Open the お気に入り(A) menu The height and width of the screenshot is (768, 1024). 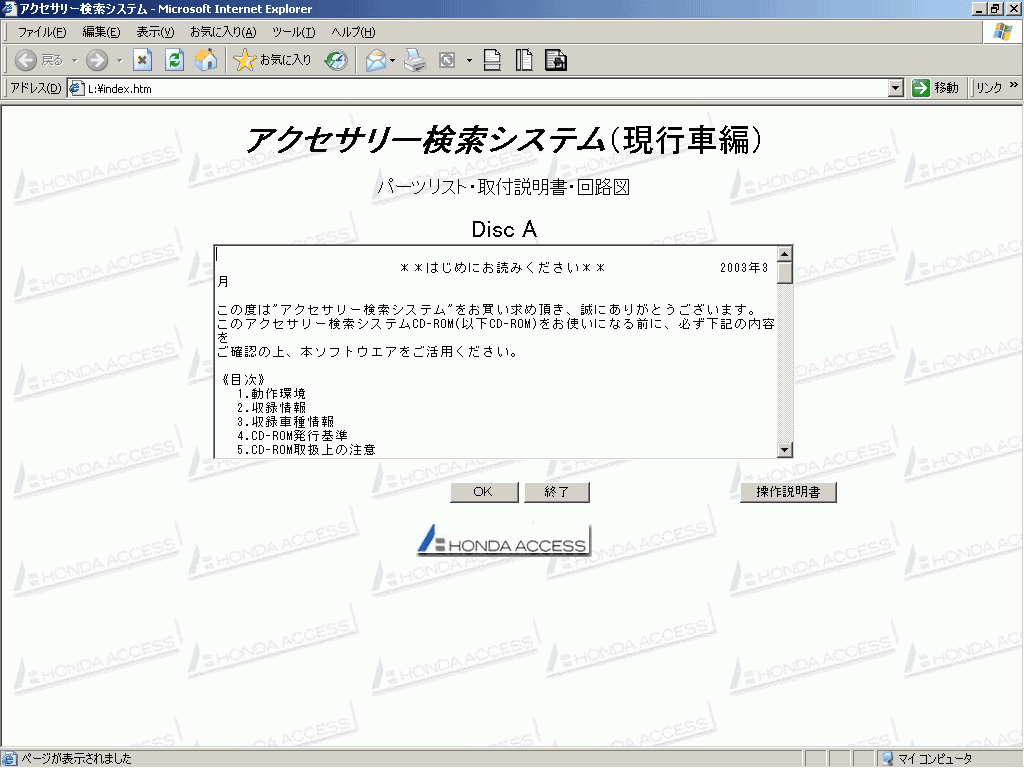(223, 32)
